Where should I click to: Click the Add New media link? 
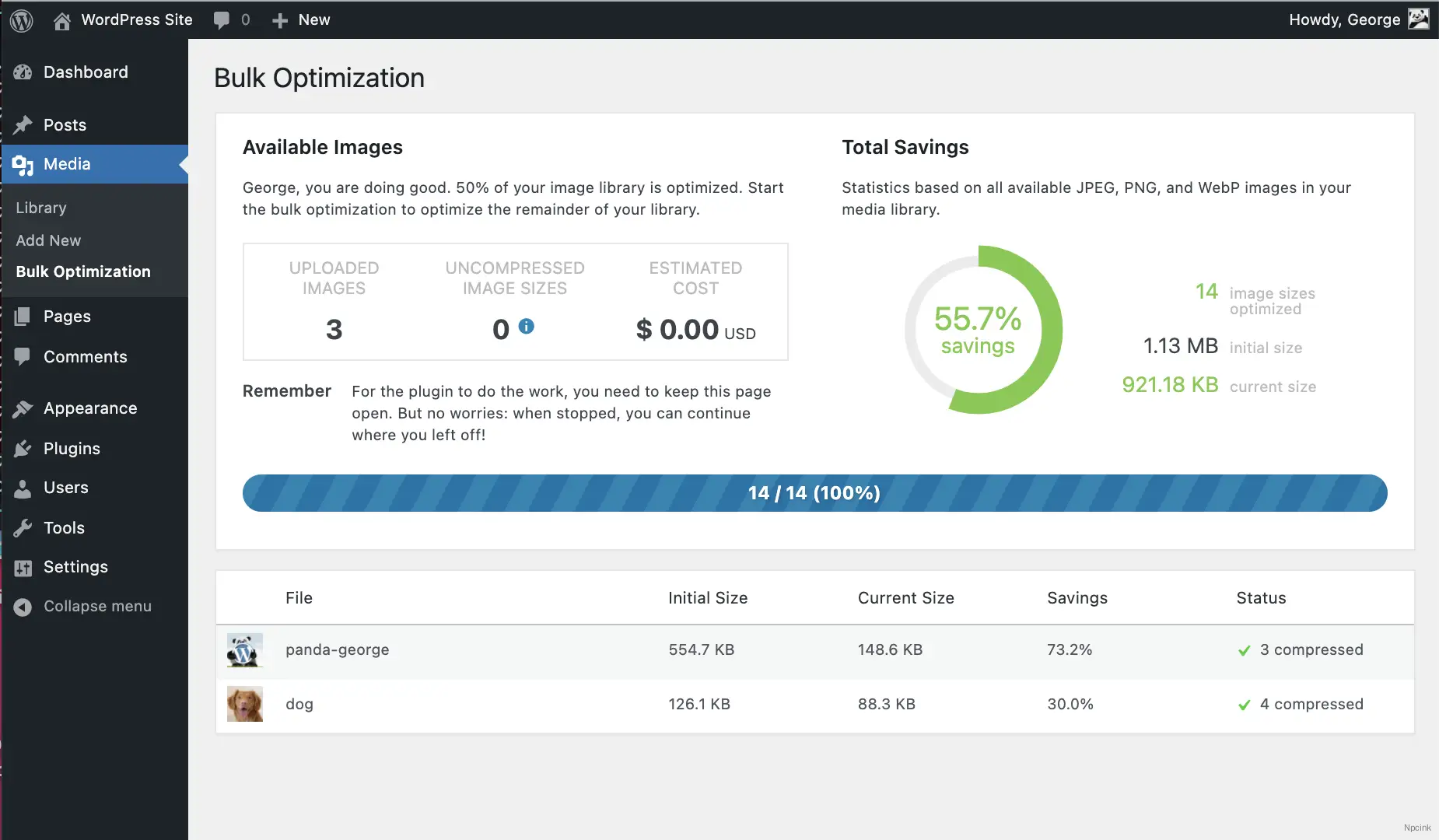tap(47, 240)
